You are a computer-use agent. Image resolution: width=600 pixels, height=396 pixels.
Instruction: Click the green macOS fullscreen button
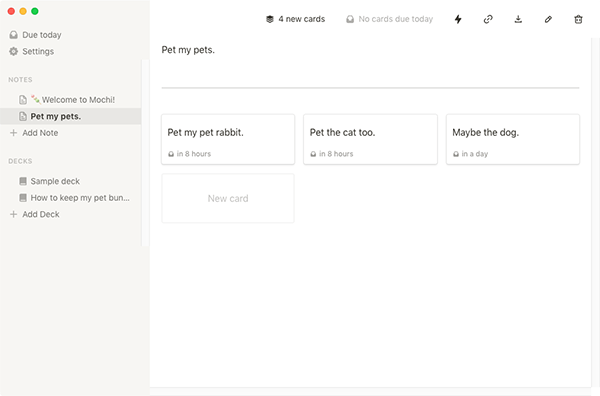tap(35, 11)
